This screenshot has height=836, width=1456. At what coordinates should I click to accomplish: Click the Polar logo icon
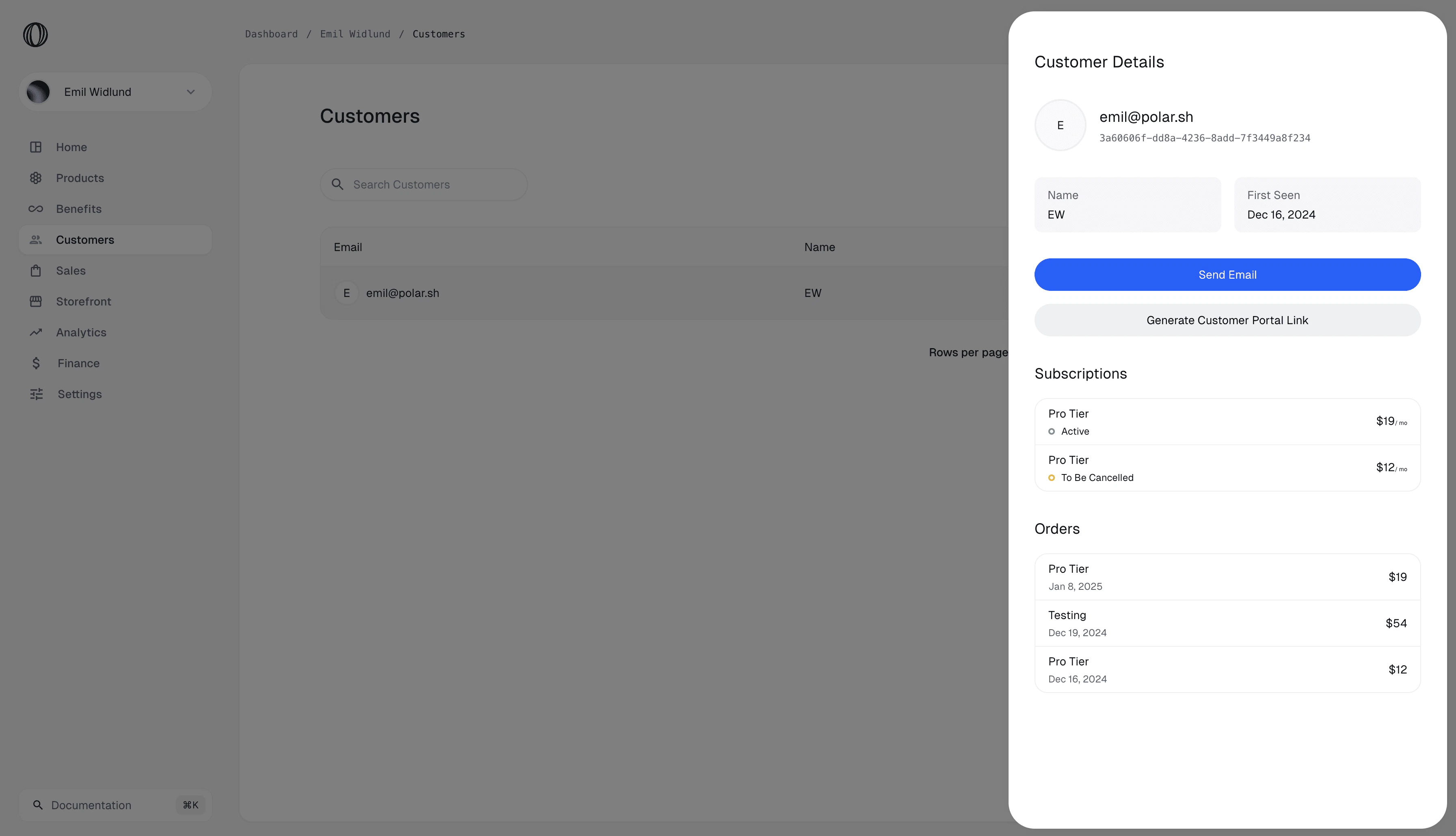pos(35,35)
